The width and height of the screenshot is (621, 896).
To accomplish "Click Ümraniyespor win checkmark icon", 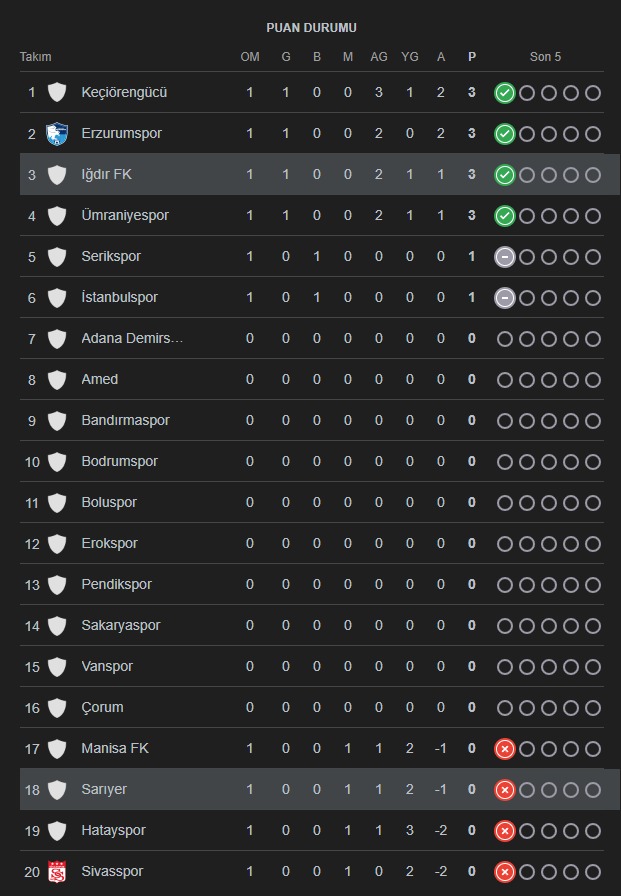I will click(x=505, y=216).
